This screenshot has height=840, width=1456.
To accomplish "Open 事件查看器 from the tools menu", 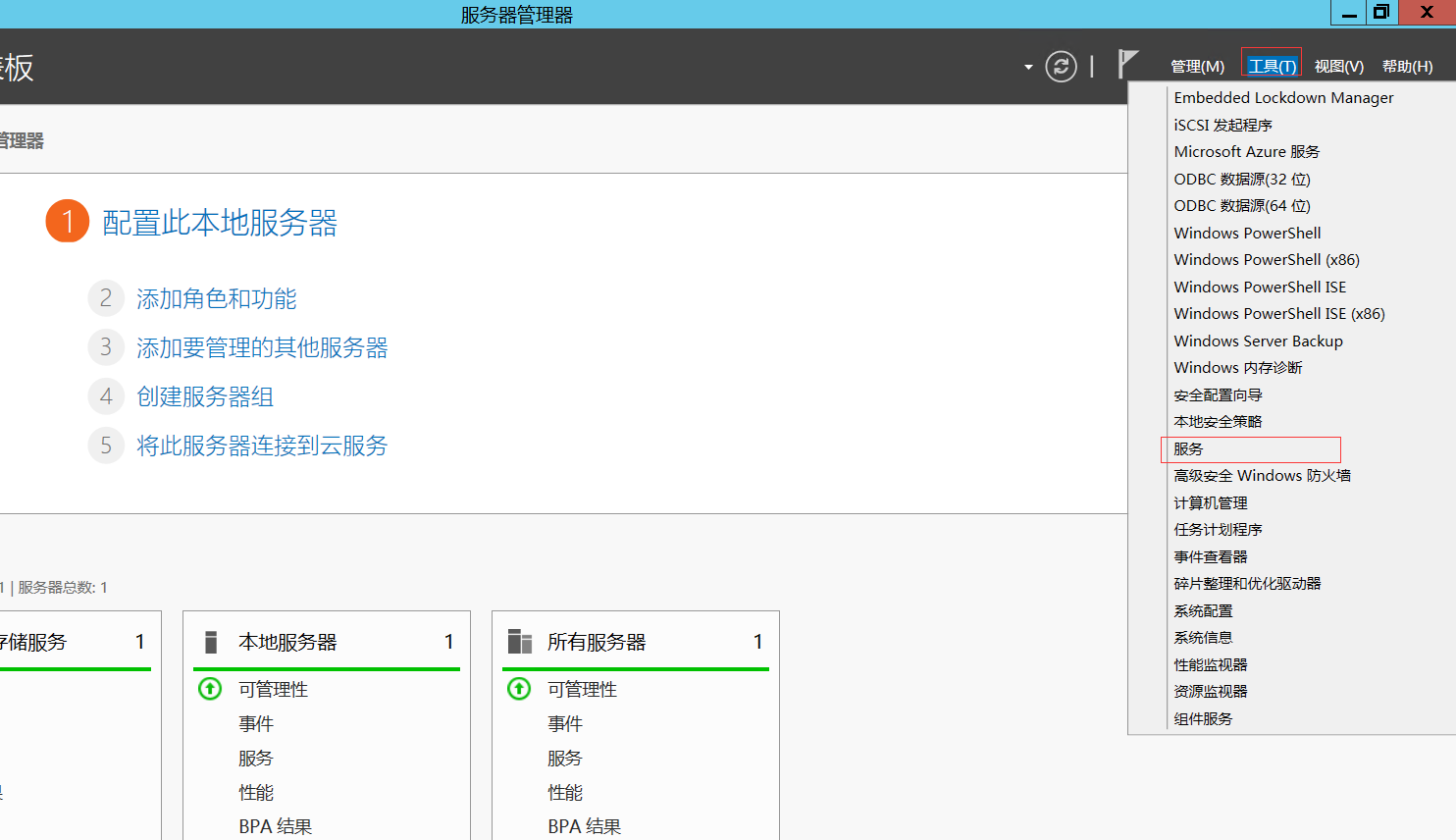I will tap(1211, 557).
